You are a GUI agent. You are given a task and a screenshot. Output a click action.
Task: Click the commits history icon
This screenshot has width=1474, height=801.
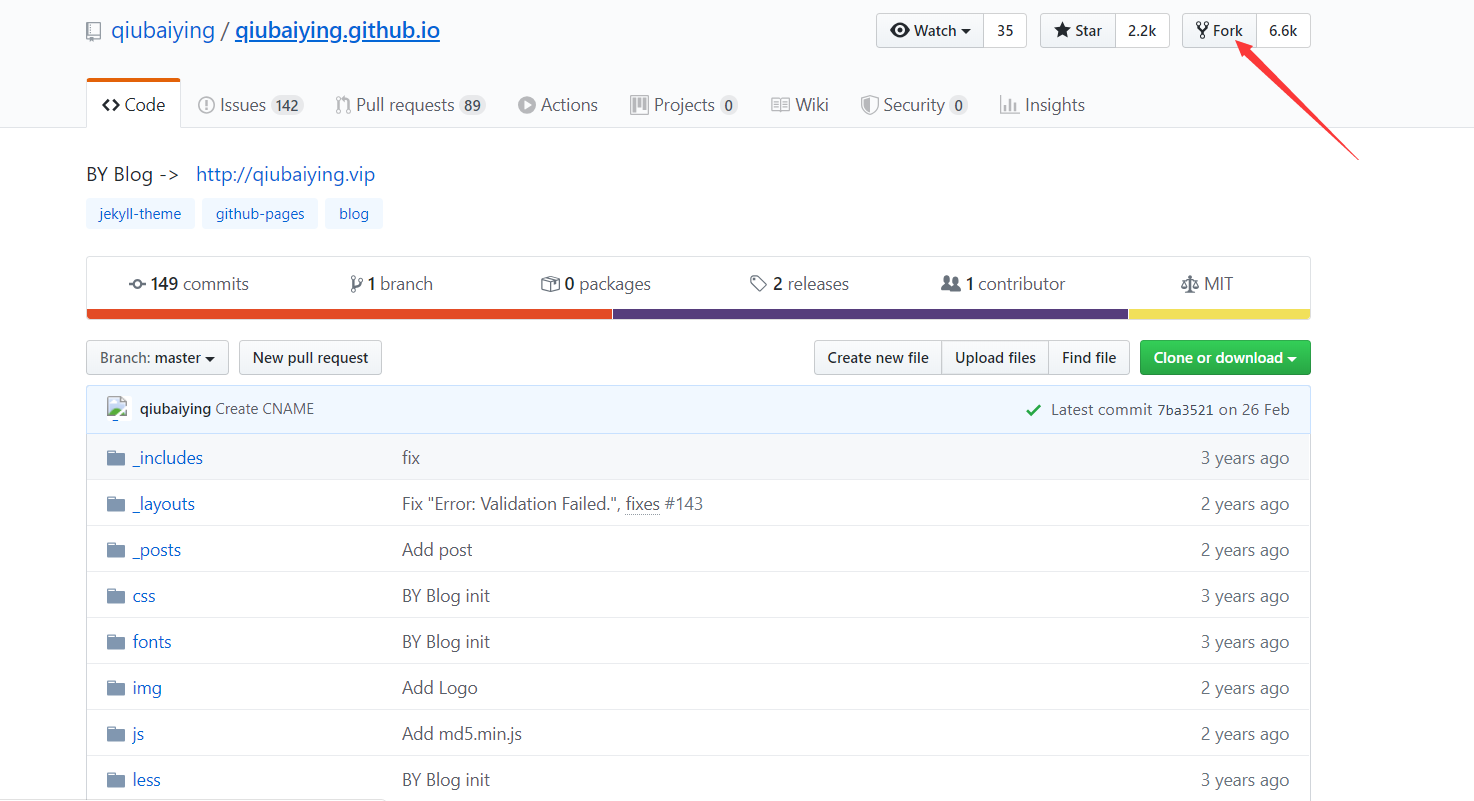point(138,284)
